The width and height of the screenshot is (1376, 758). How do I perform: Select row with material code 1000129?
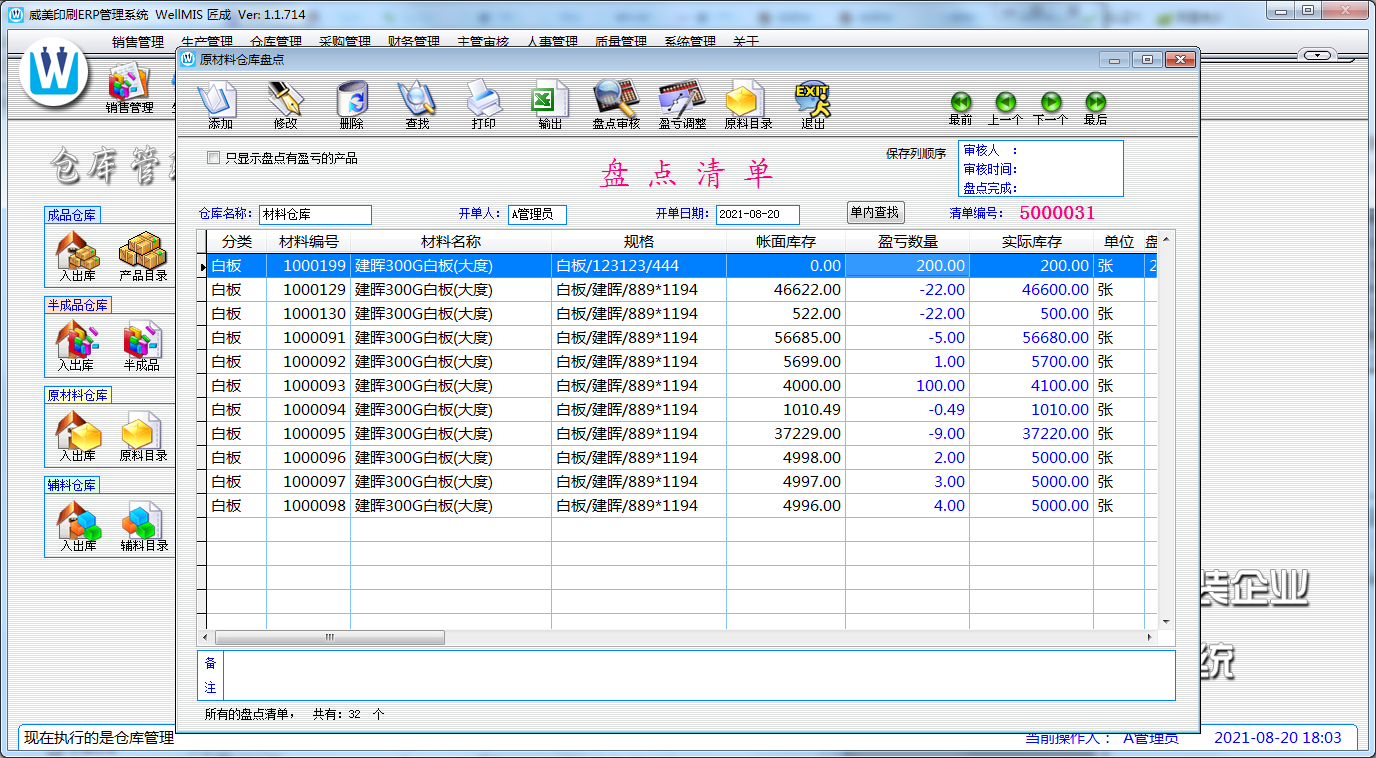(x=676, y=290)
